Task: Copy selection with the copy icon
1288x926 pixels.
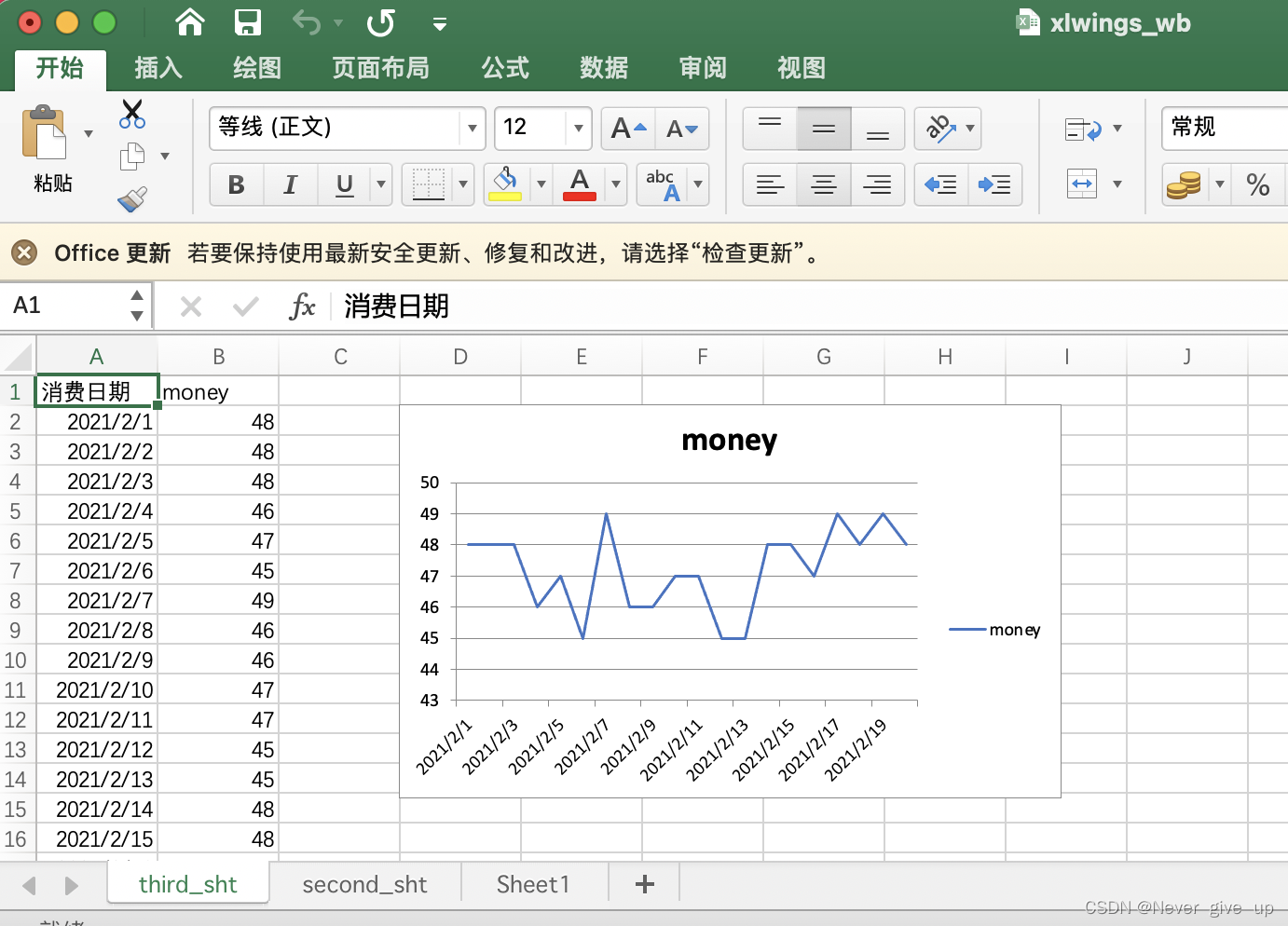Action: pyautogui.click(x=132, y=157)
